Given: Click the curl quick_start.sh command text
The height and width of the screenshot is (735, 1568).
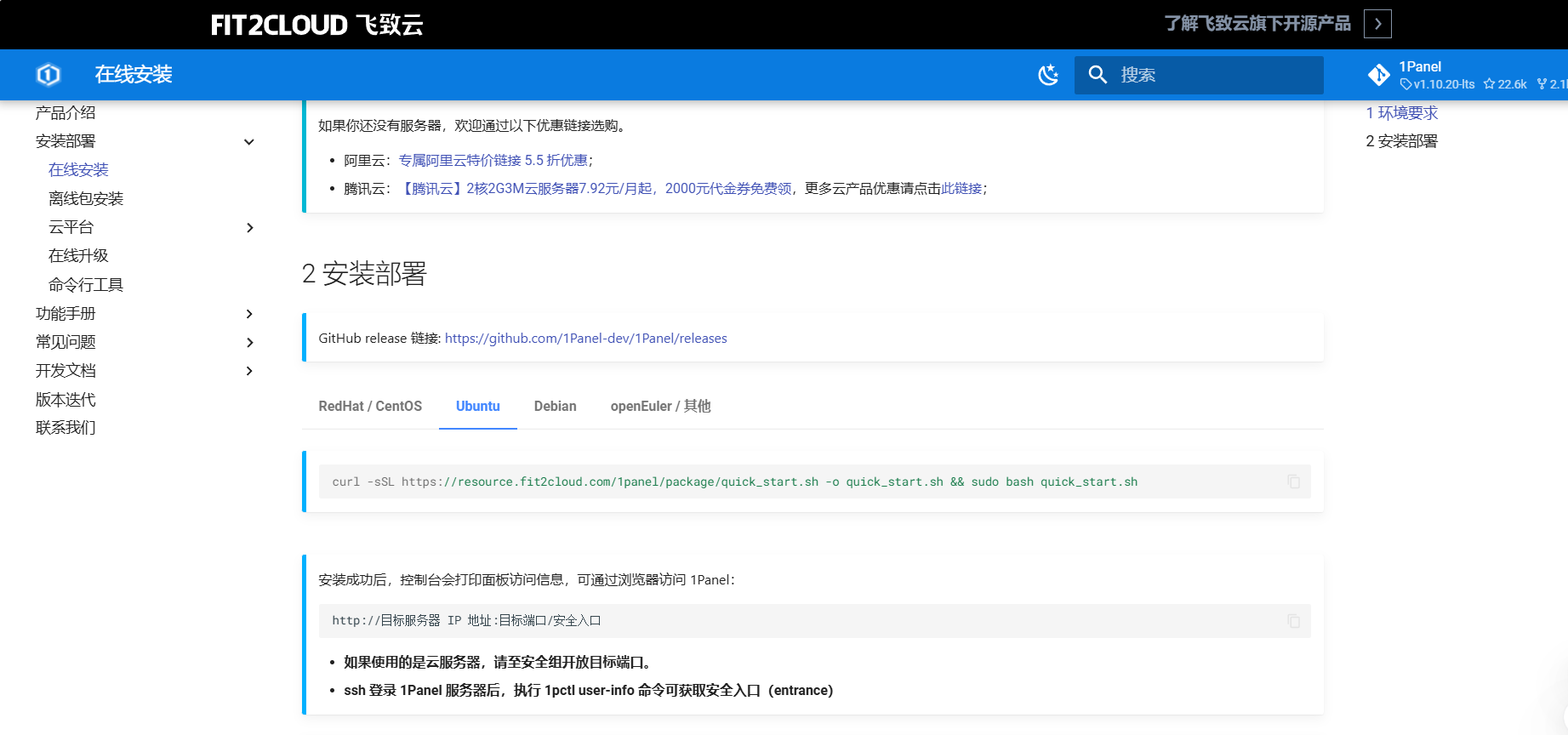Looking at the screenshot, I should [735, 482].
